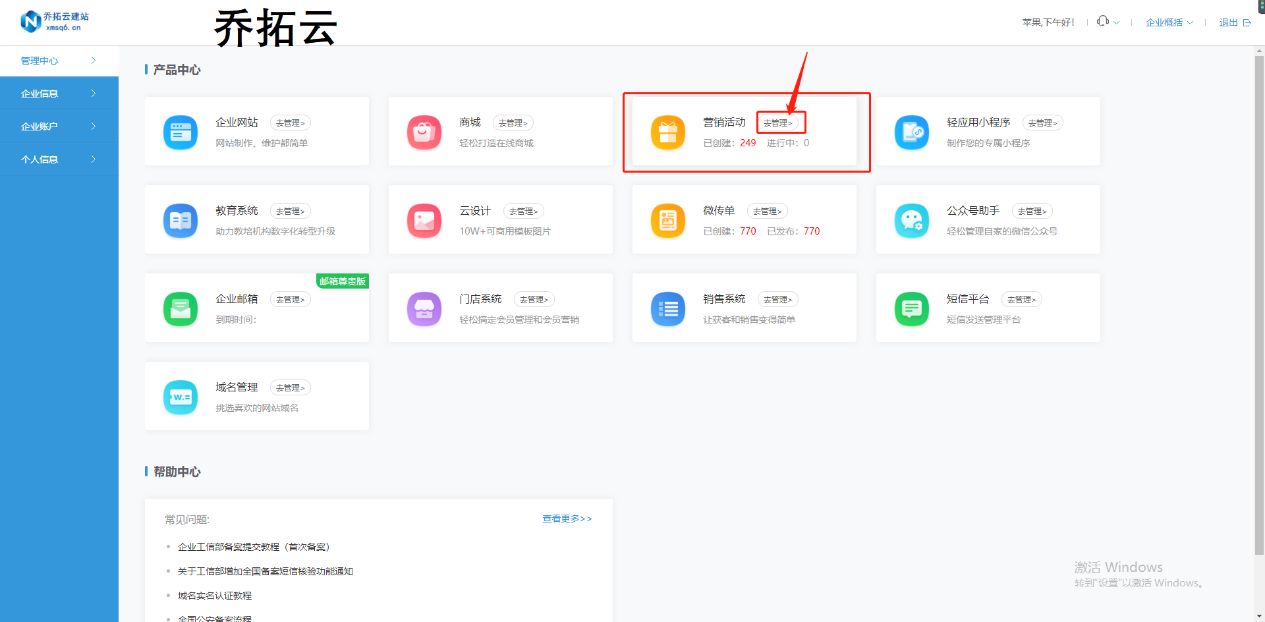Click the 轻应用小程序 icon
Screen dimensions: 1265x622
click(912, 132)
